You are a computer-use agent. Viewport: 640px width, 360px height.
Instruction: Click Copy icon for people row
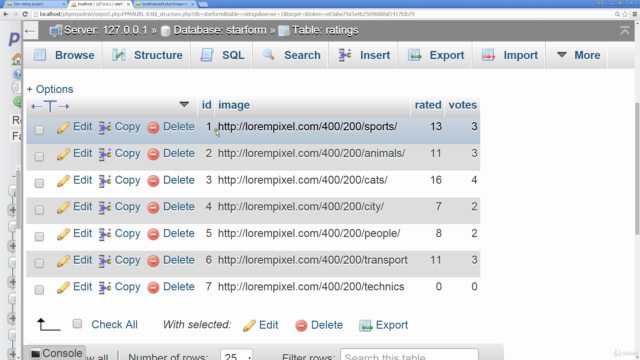(105, 234)
